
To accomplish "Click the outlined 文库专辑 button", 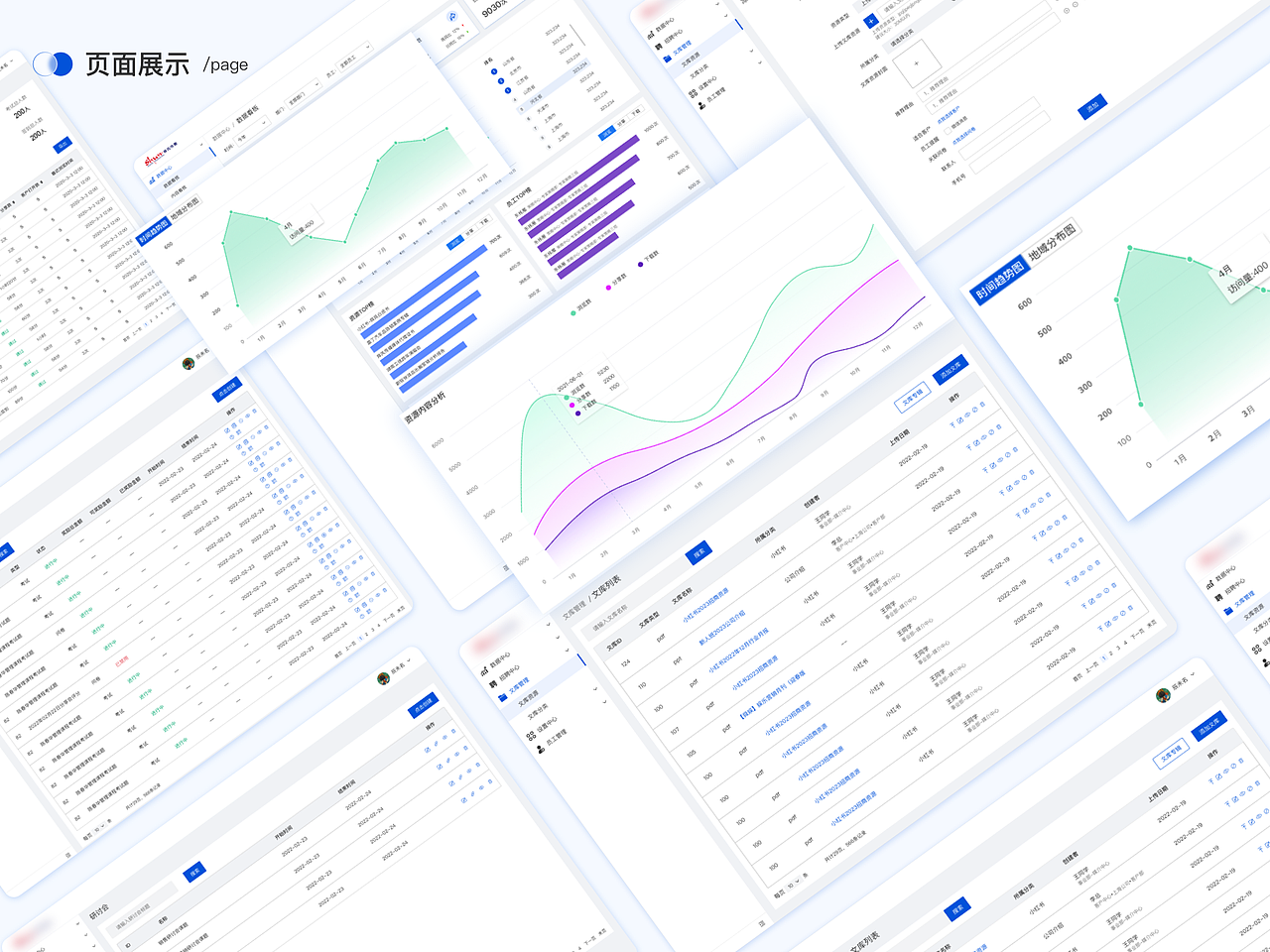I will pyautogui.click(x=912, y=395).
